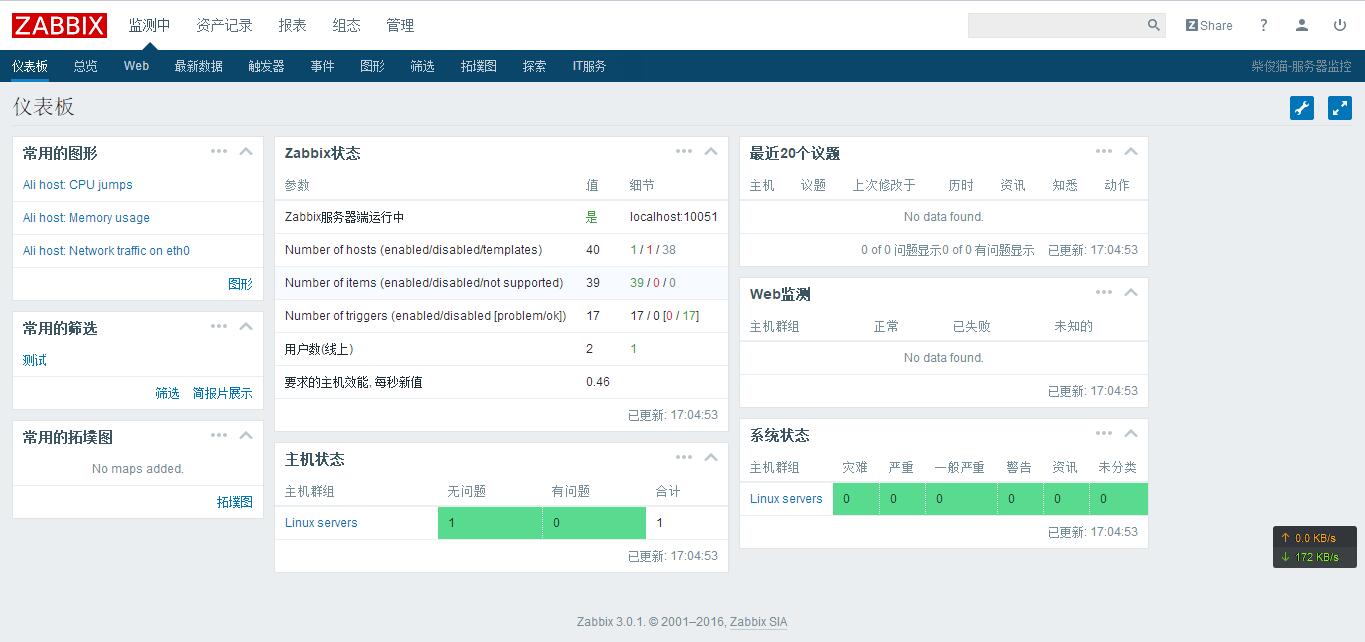Click the 灾难 count cell
The width and height of the screenshot is (1365, 642).
pyautogui.click(x=856, y=499)
